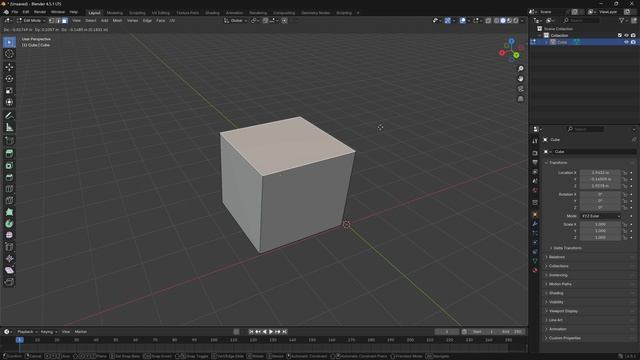The width and height of the screenshot is (640, 360).
Task: Open the Material properties tab icon
Action: click(535, 270)
